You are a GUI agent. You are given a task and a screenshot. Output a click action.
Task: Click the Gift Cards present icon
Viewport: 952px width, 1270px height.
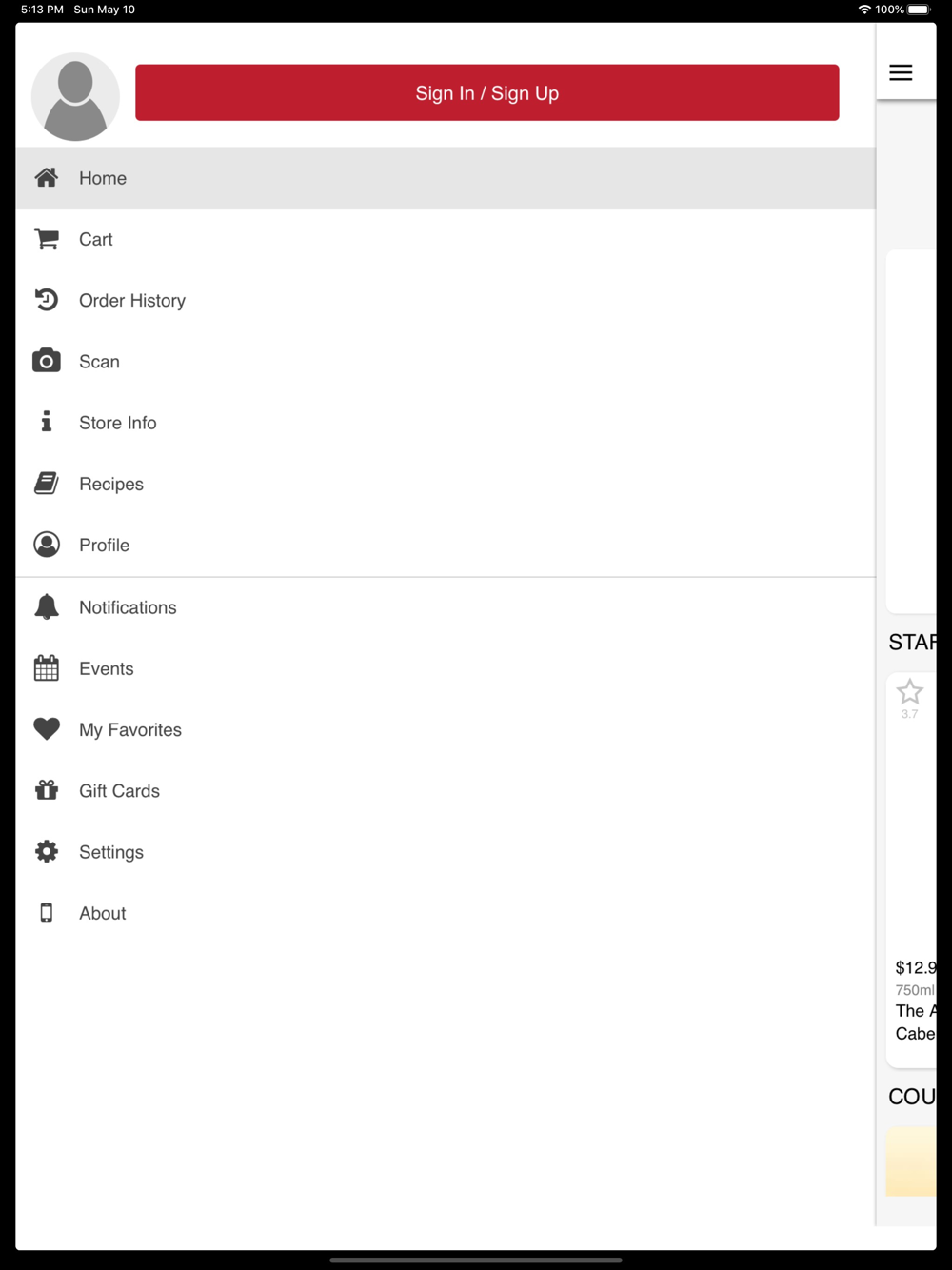pyautogui.click(x=47, y=790)
